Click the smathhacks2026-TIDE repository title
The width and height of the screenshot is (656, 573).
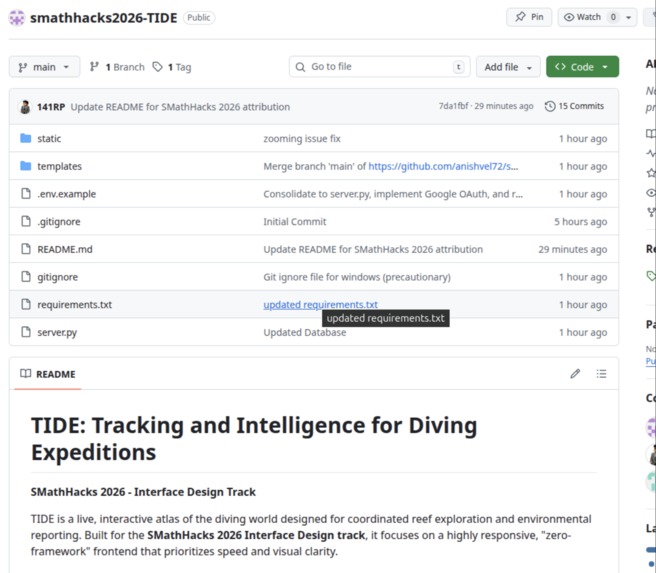pyautogui.click(x=103, y=18)
